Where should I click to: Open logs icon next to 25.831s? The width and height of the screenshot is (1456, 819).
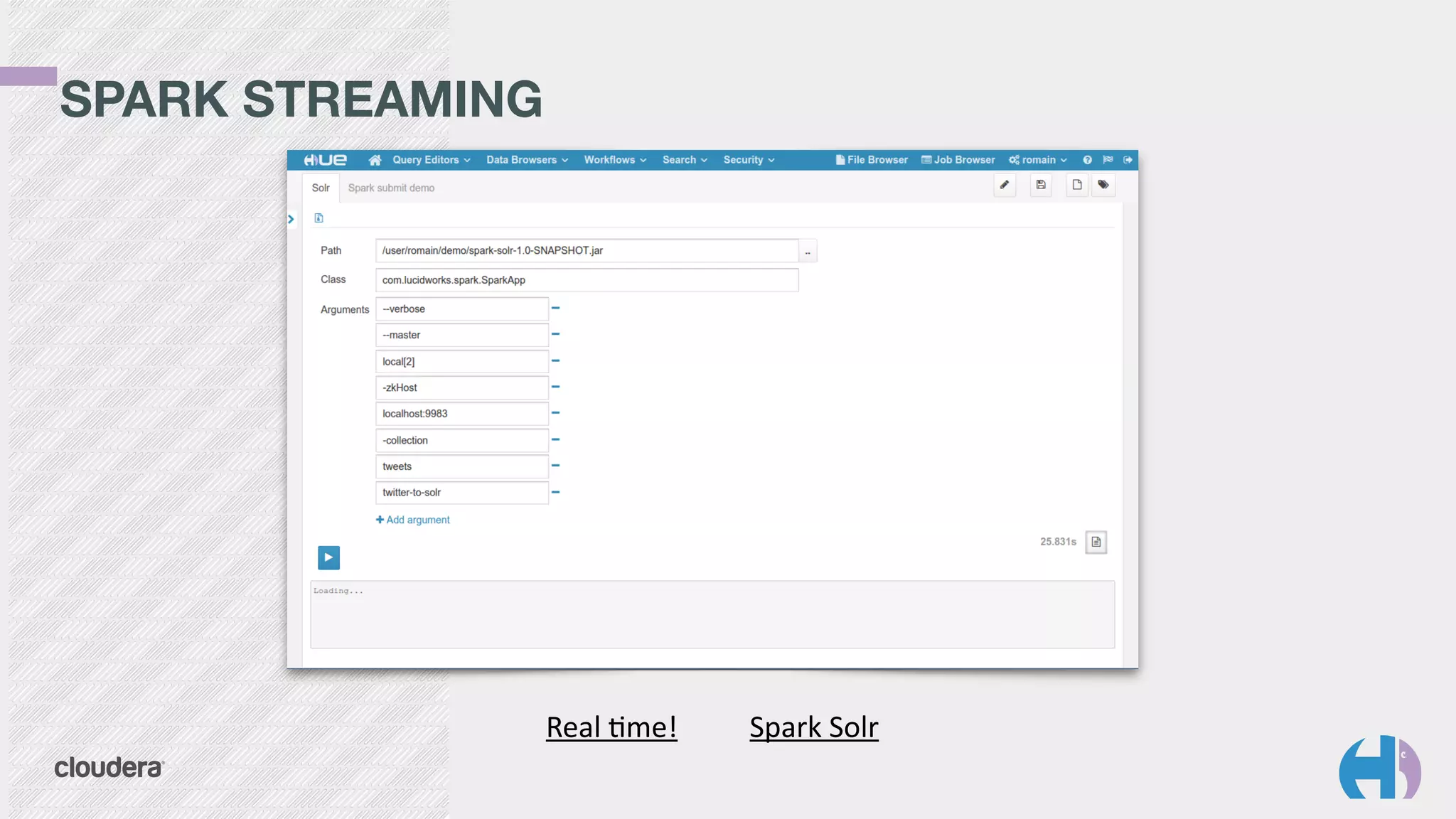[x=1096, y=542]
